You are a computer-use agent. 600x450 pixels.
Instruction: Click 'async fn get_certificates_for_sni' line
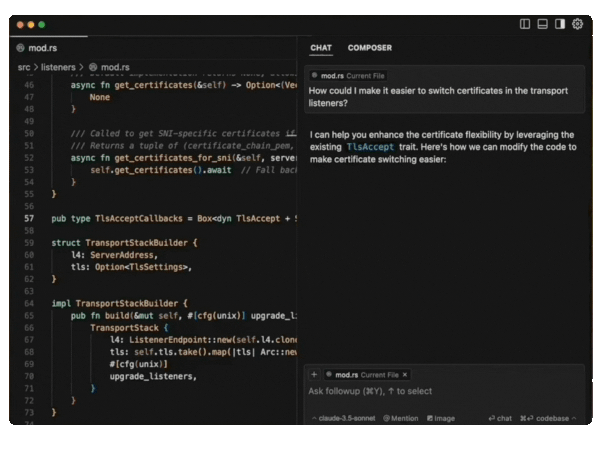(x=184, y=158)
